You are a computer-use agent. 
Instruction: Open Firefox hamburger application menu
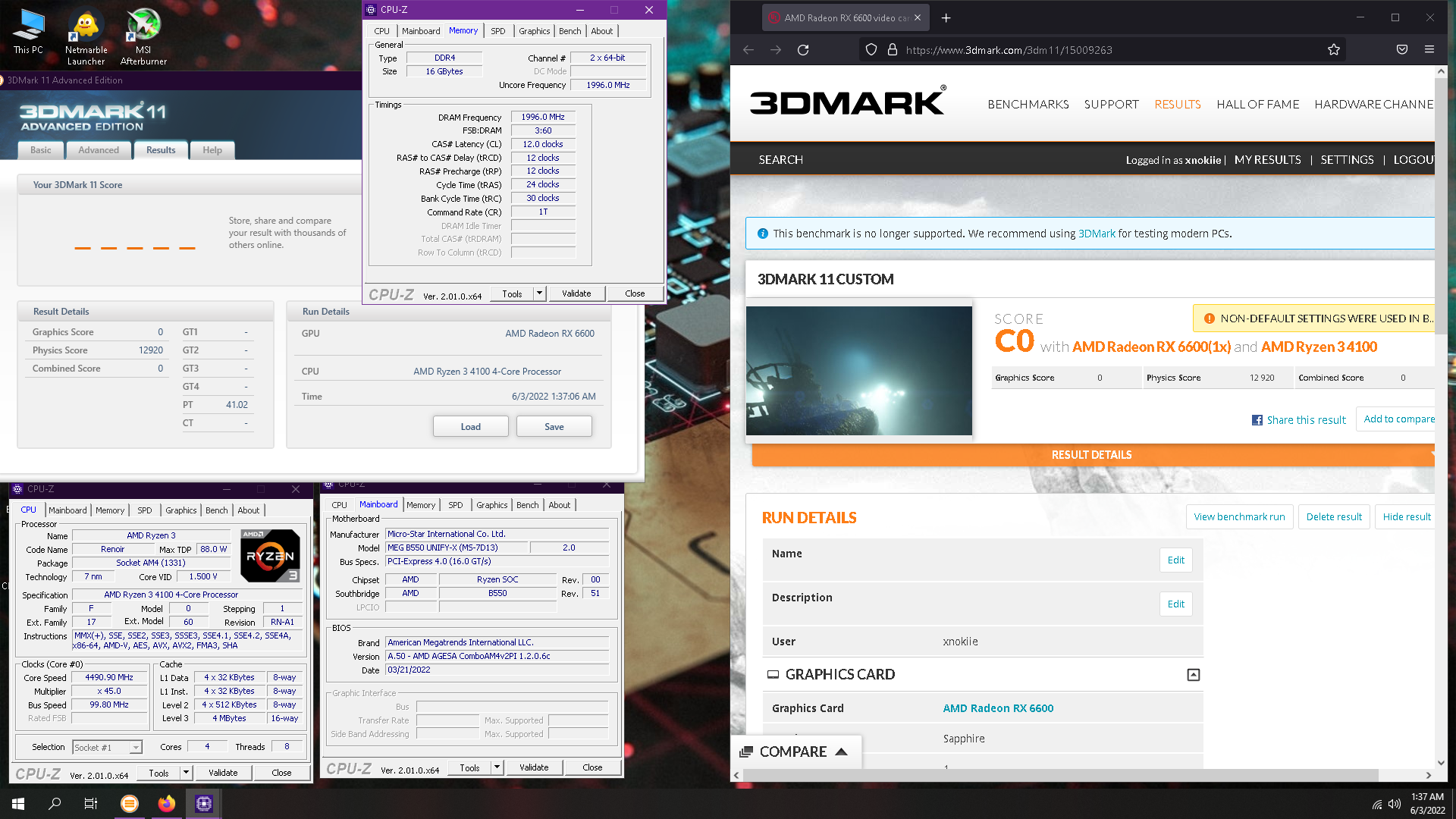coord(1429,50)
